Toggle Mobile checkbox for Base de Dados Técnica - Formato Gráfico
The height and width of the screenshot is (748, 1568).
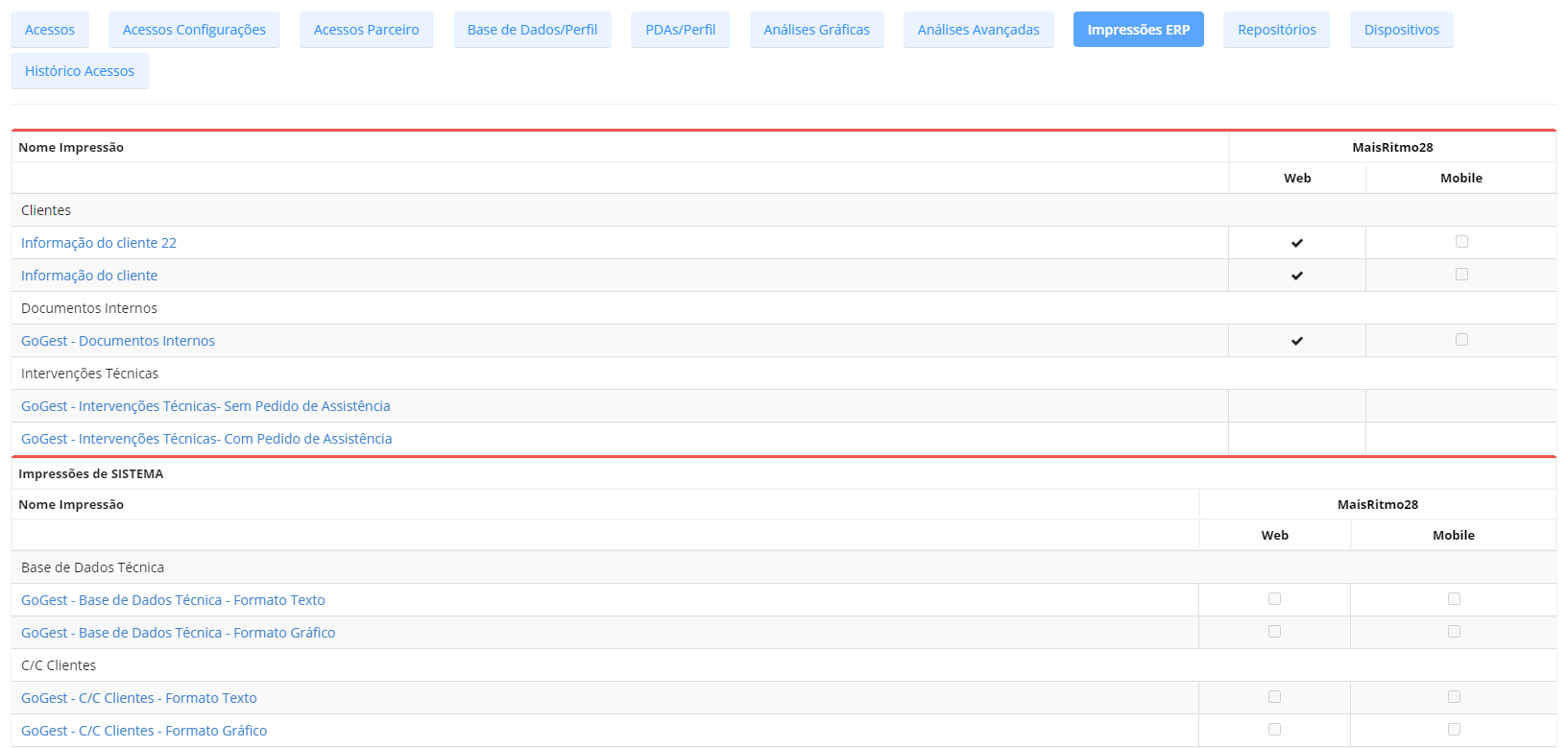pos(1454,632)
